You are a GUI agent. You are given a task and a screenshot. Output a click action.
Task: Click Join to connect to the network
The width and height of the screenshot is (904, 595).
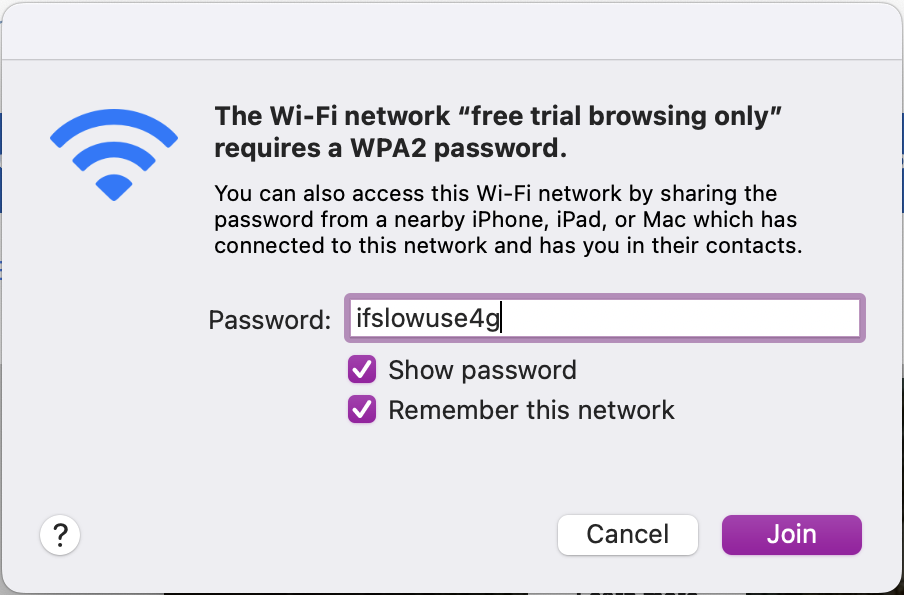[791, 535]
